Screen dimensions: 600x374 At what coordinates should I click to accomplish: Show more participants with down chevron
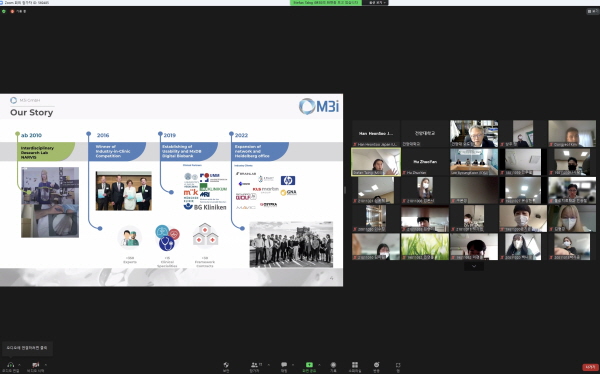click(474, 266)
